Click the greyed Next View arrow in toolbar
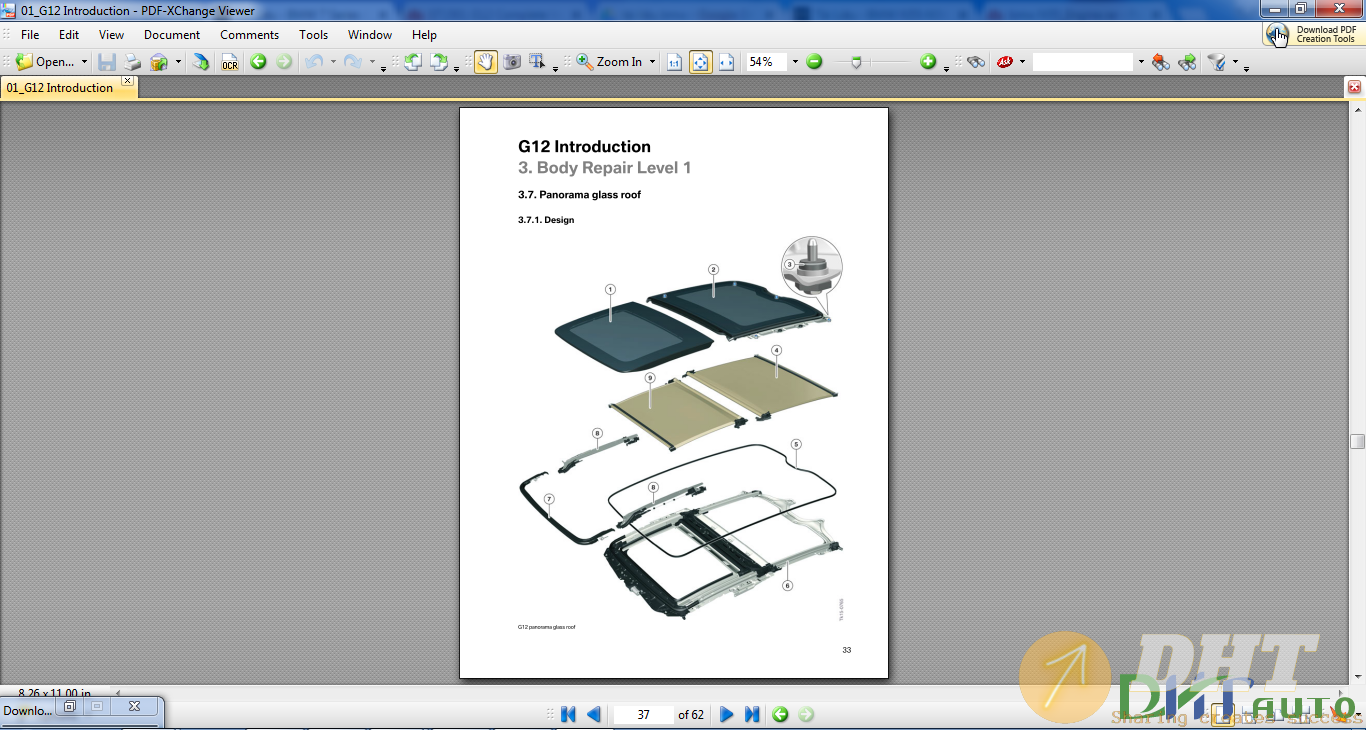1366x730 pixels. (284, 62)
